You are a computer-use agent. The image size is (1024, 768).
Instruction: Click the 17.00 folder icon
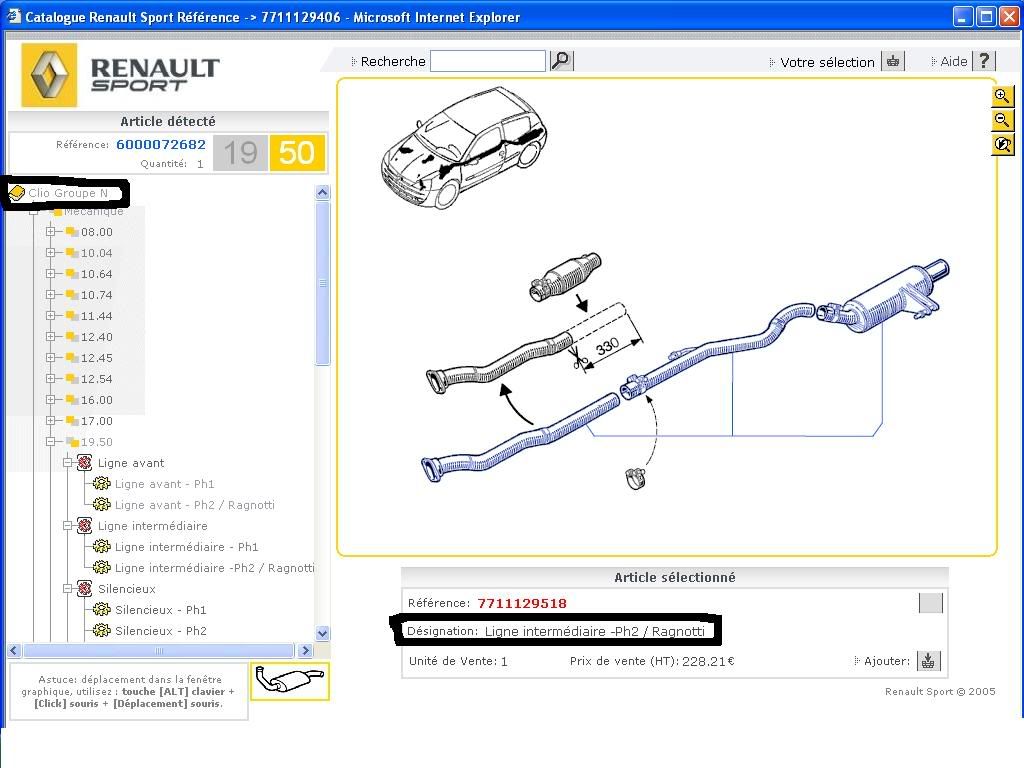[x=72, y=421]
